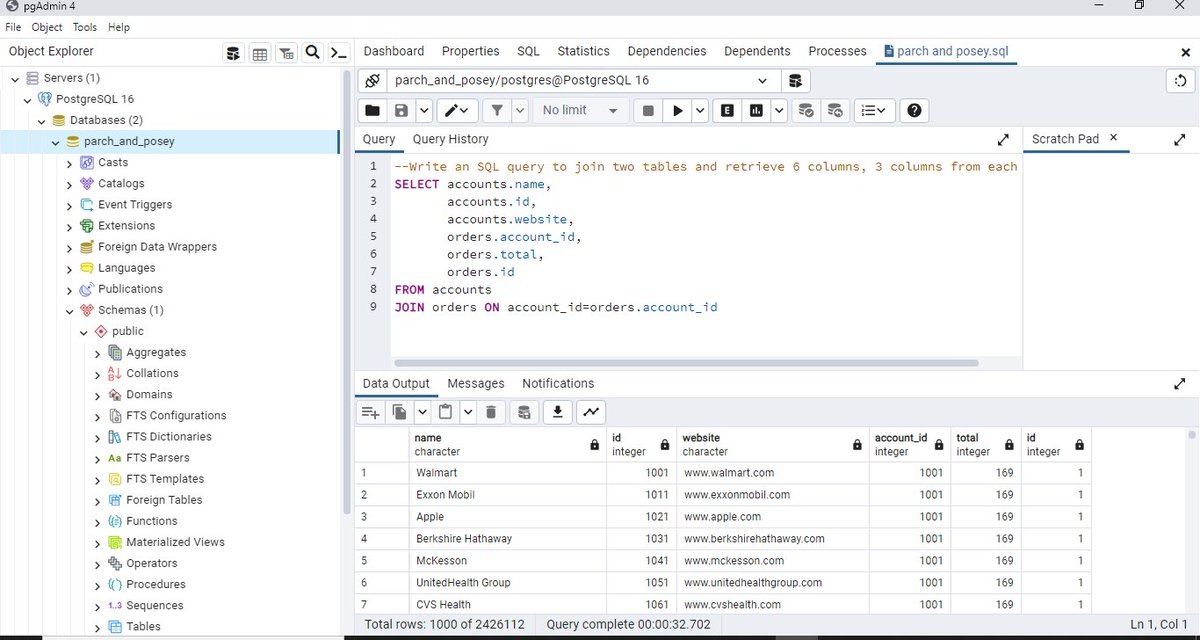Viewport: 1200px width, 640px height.
Task: Open the Tools menu
Action: (x=85, y=27)
